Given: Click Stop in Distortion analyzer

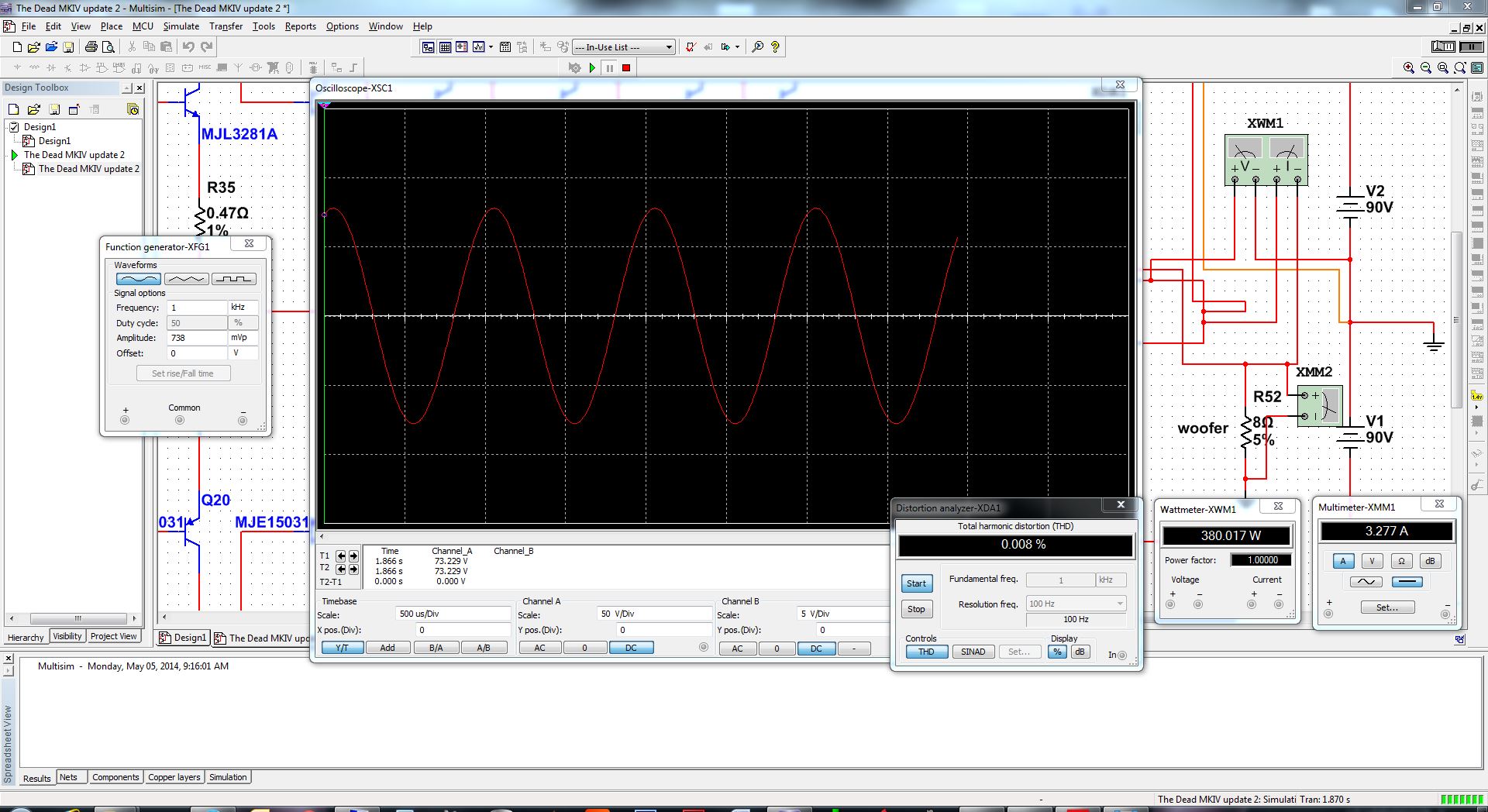Looking at the screenshot, I should point(916,609).
